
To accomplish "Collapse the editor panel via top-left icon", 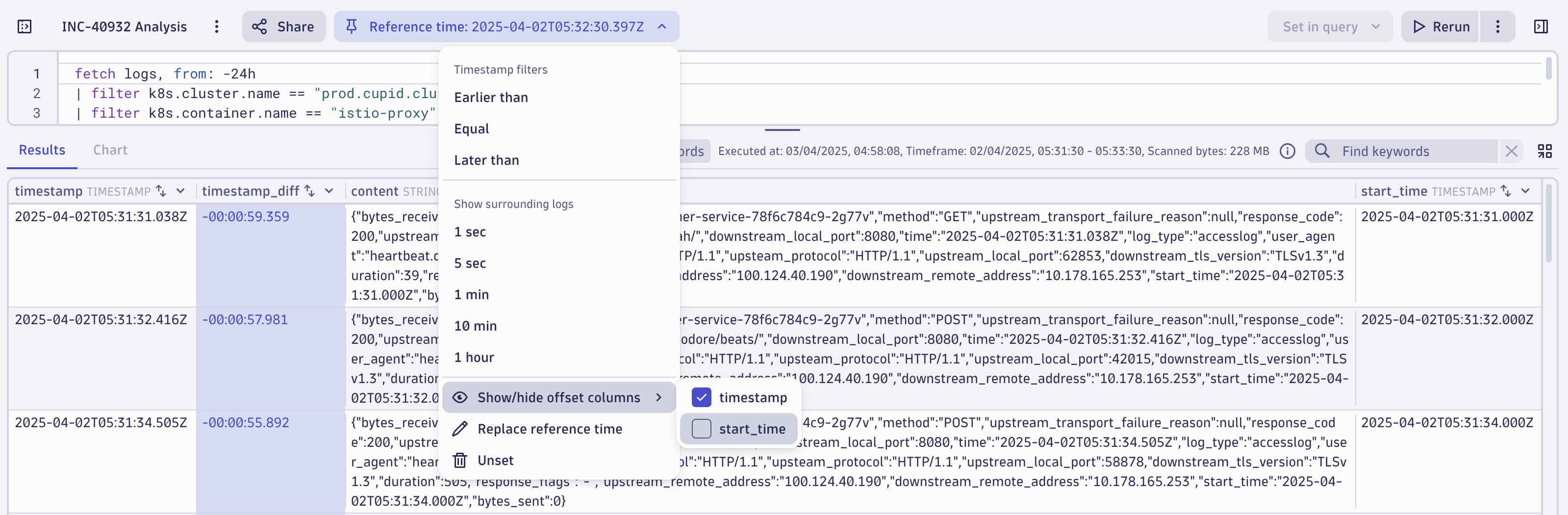I will pos(25,26).
